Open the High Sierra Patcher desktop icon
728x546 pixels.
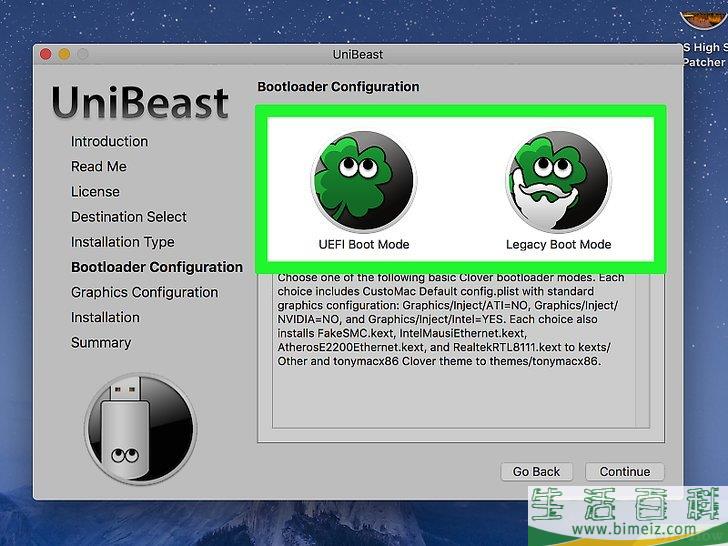pyautogui.click(x=703, y=39)
